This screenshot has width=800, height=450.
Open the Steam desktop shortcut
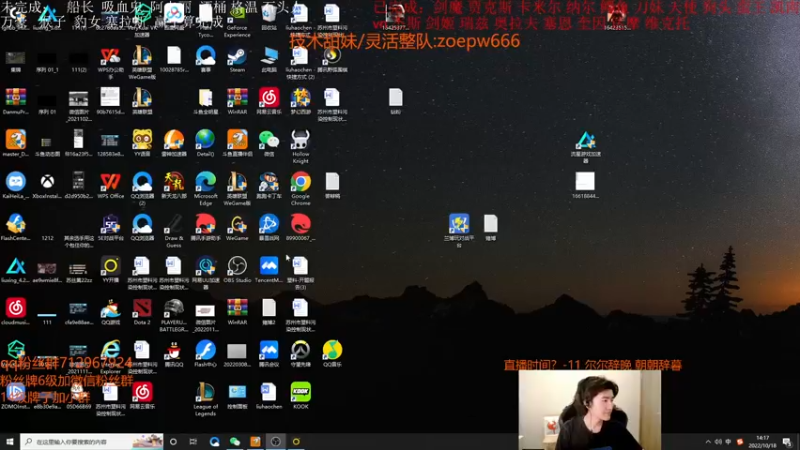237,60
